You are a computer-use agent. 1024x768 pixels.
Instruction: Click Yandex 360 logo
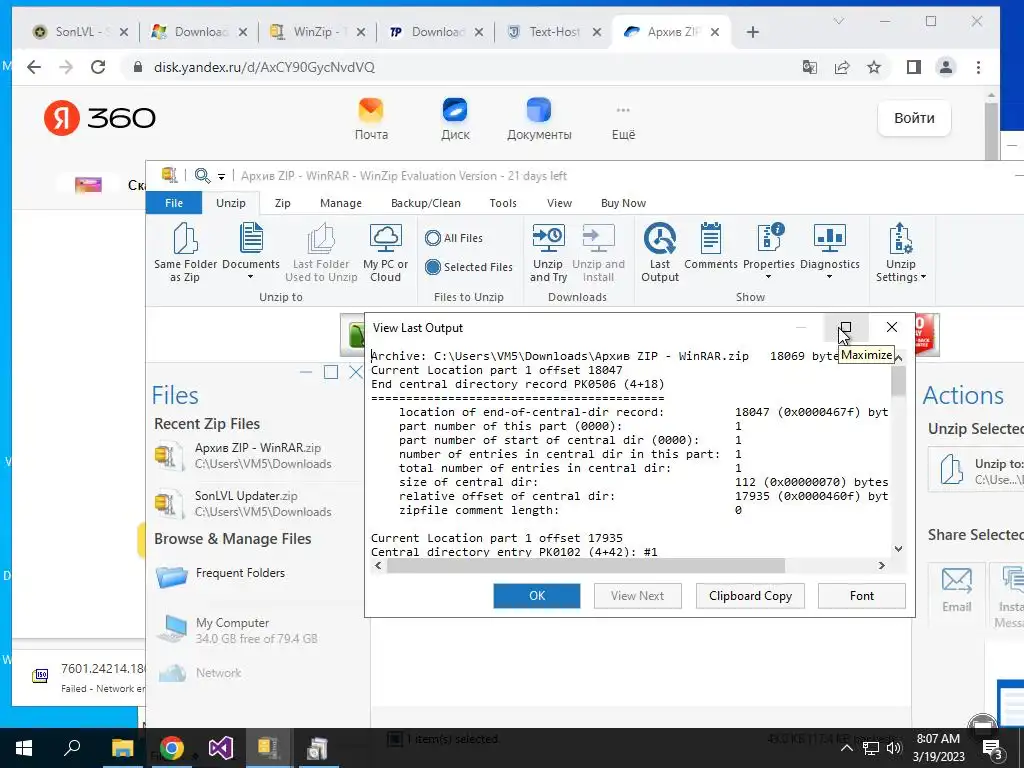[100, 118]
